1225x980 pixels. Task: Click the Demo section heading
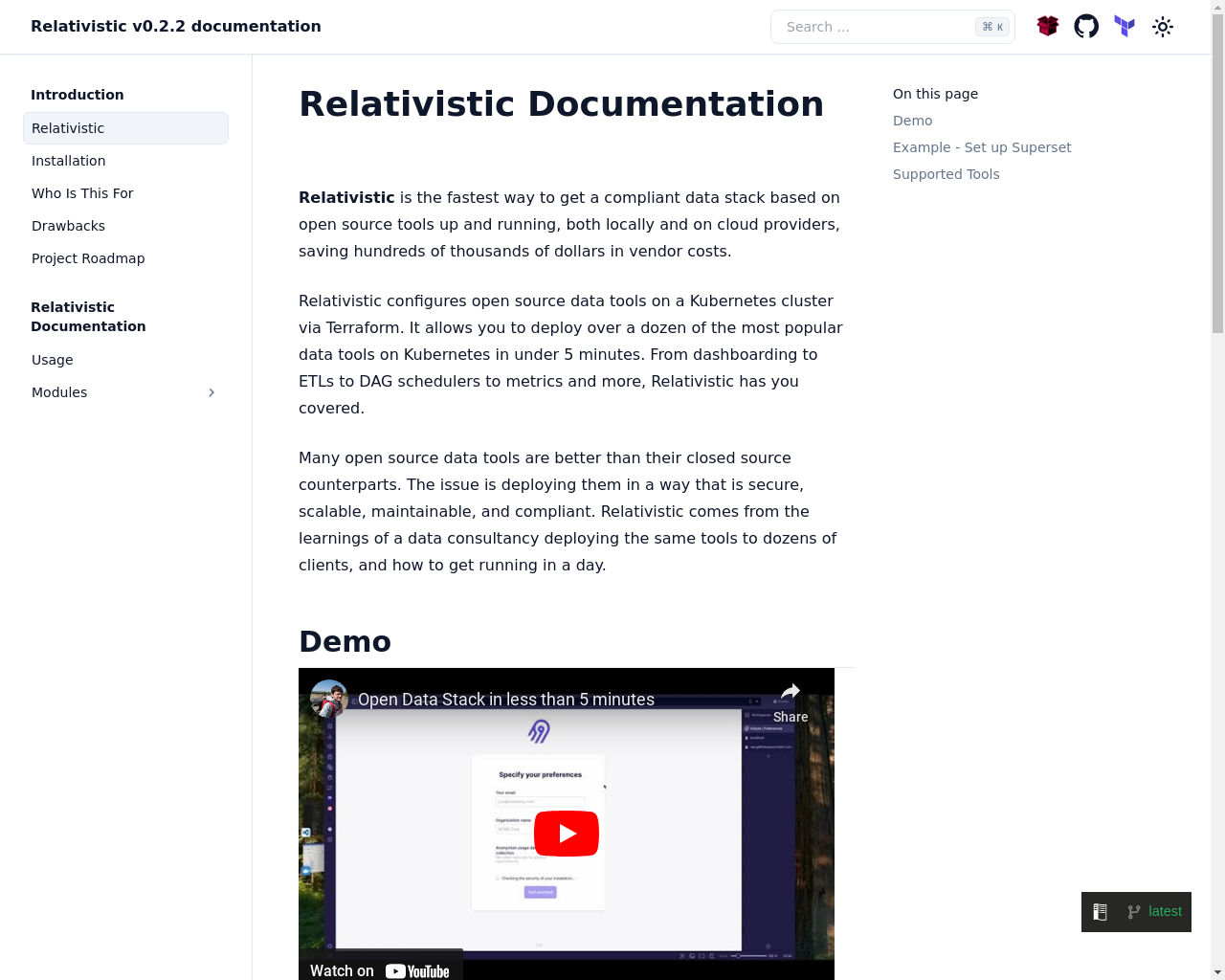(345, 641)
